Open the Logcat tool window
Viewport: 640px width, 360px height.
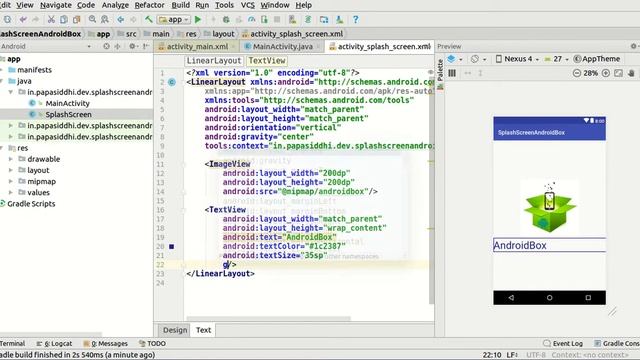point(54,344)
